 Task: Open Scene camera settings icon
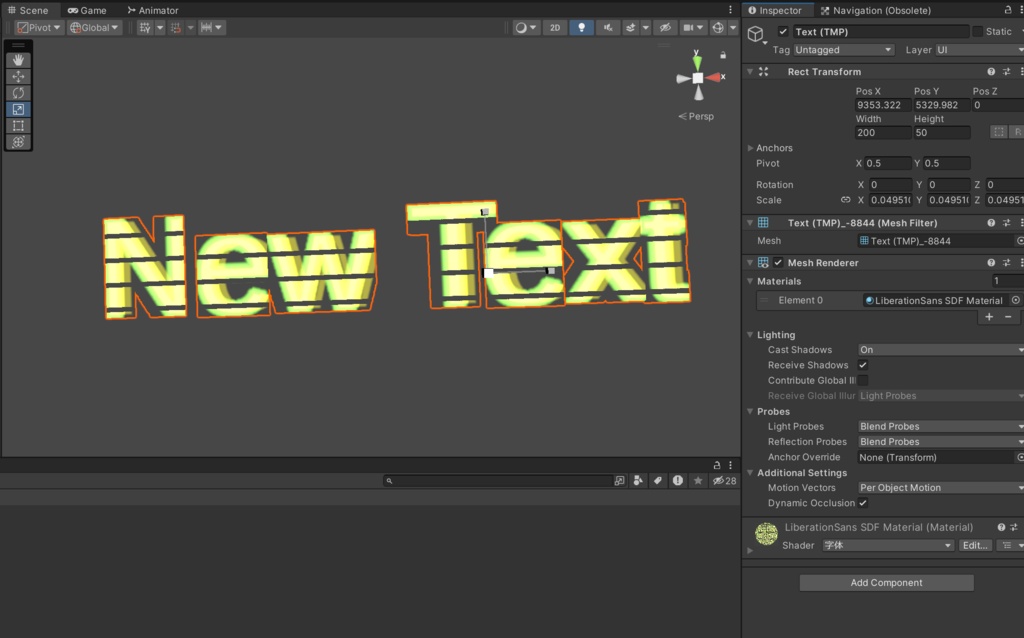click(x=688, y=27)
